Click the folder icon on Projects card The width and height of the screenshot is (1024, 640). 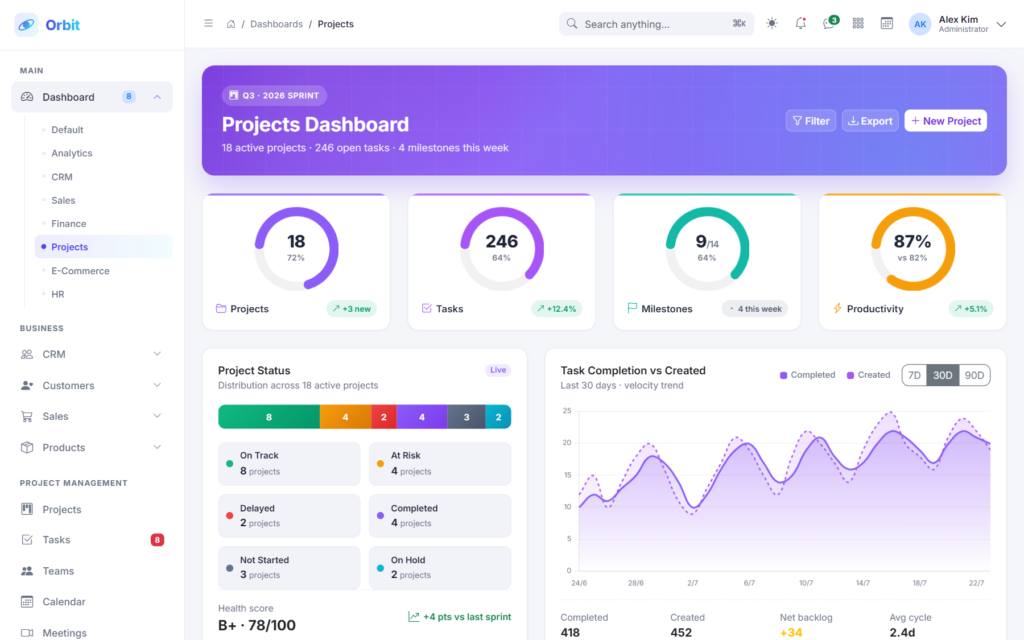(221, 308)
